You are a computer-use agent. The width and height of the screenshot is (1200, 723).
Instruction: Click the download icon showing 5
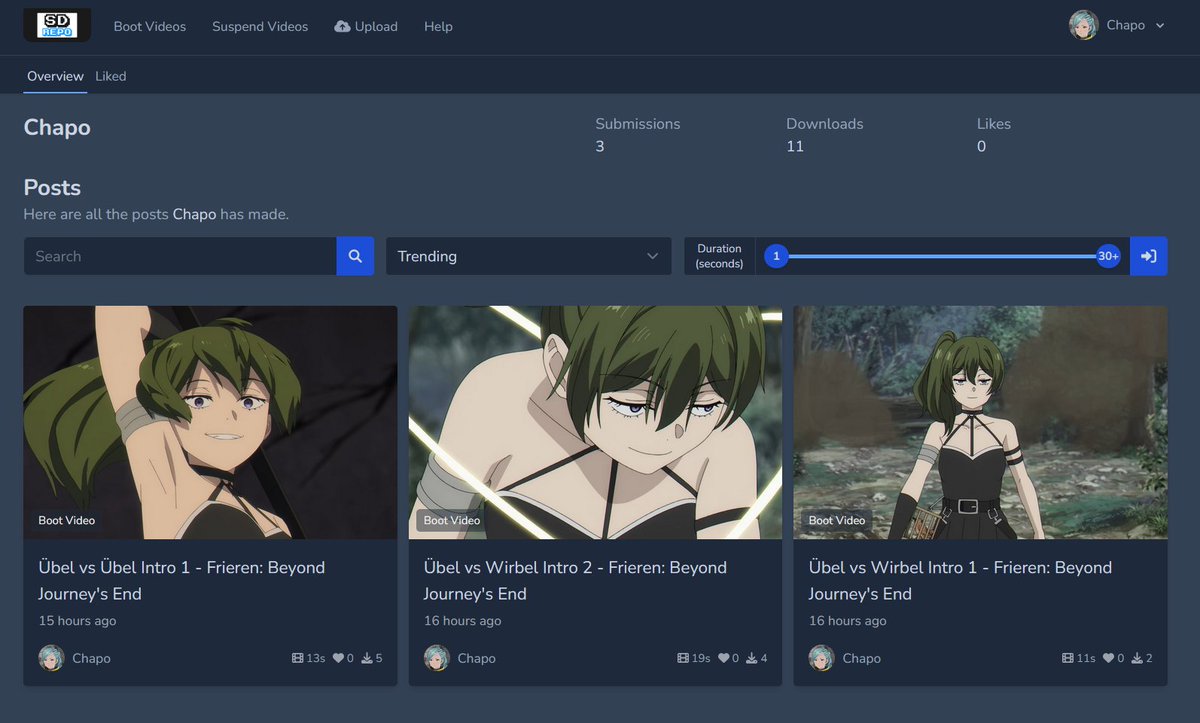[366, 658]
